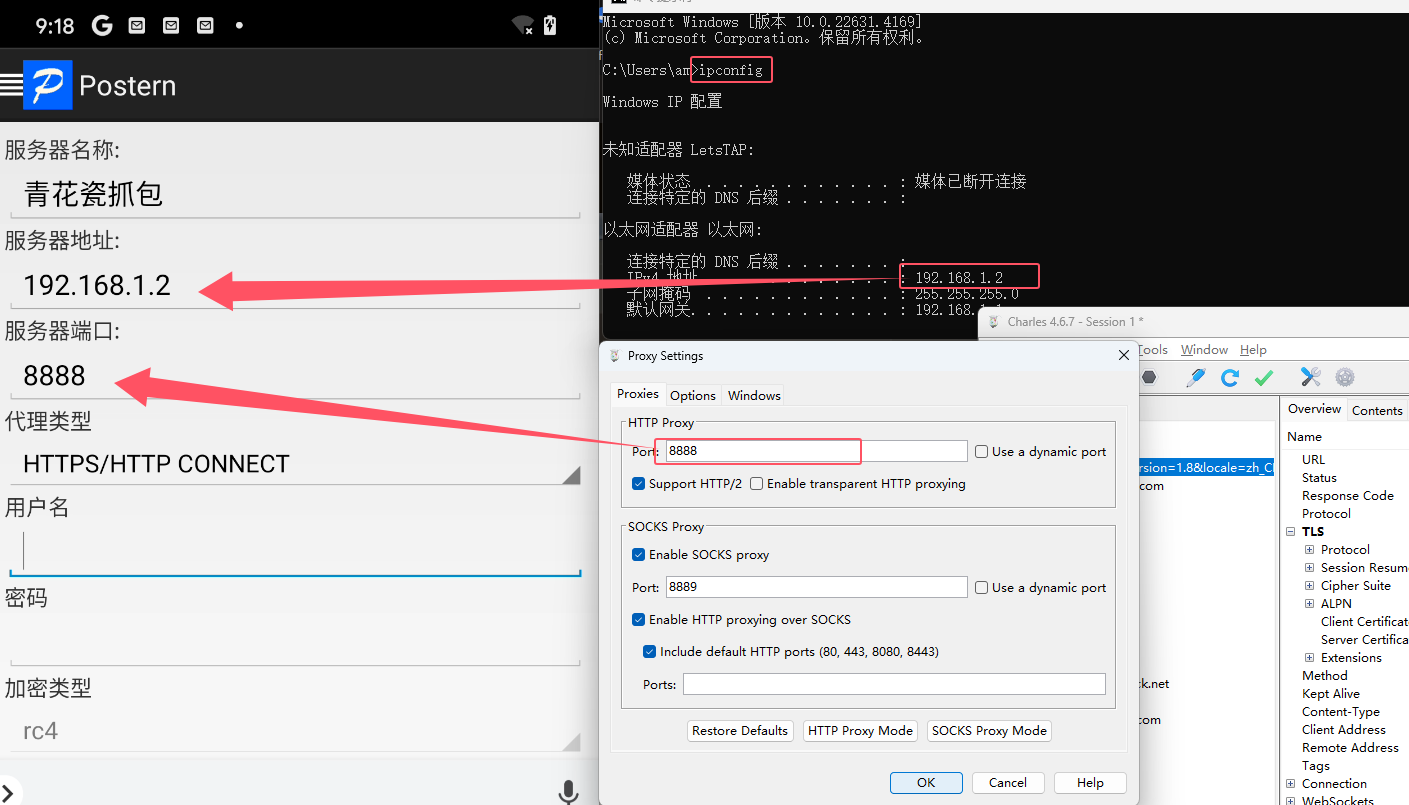Open the 加密类型 rc4 dropdown
The height and width of the screenshot is (805, 1409).
tap(295, 731)
